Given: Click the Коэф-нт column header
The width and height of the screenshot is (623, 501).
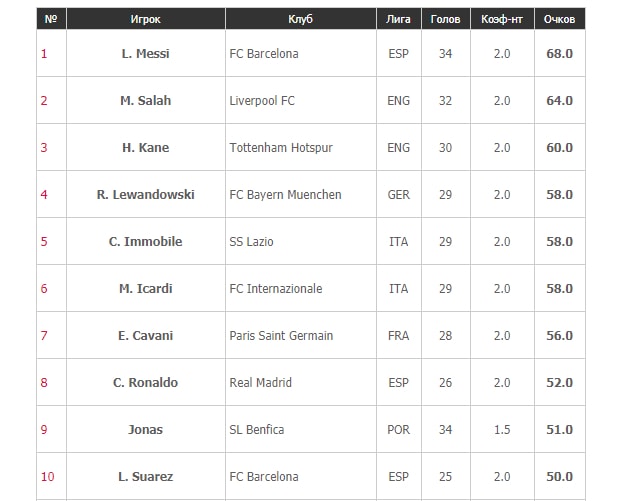Looking at the screenshot, I should (x=502, y=19).
